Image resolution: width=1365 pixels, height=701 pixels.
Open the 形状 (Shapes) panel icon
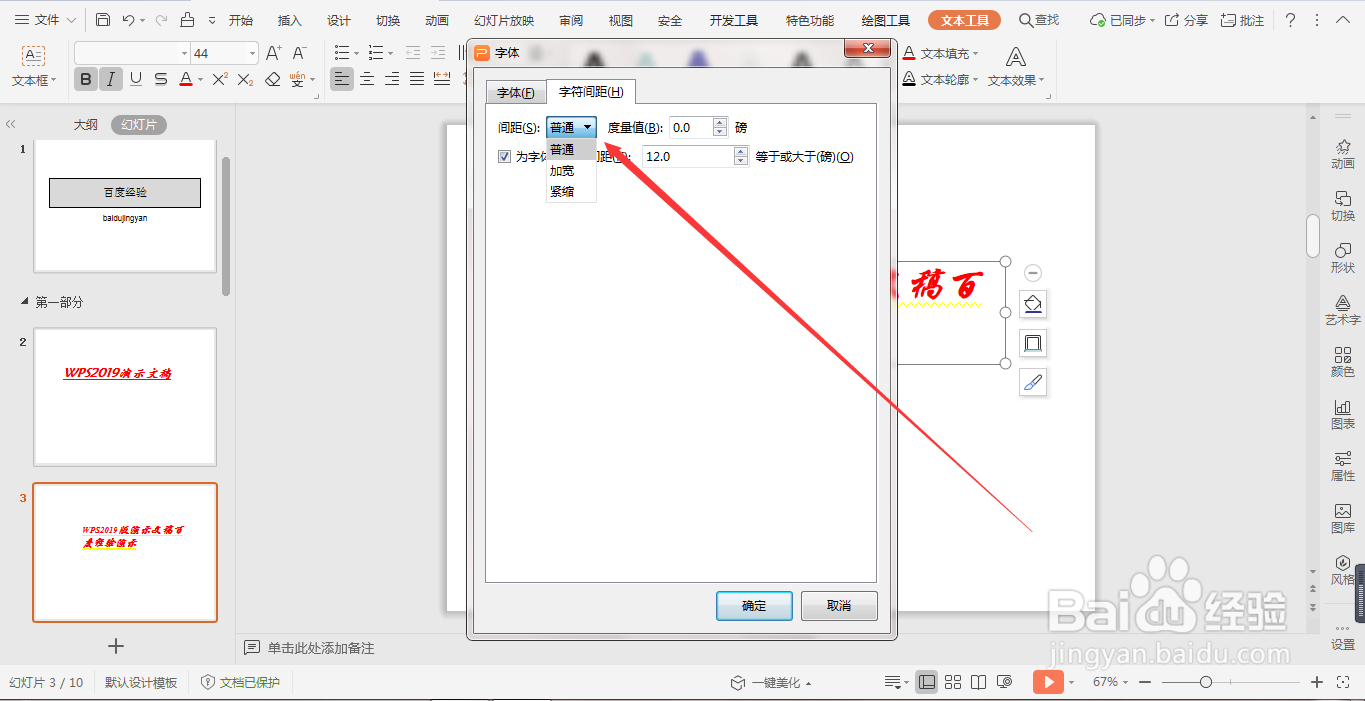coord(1343,258)
